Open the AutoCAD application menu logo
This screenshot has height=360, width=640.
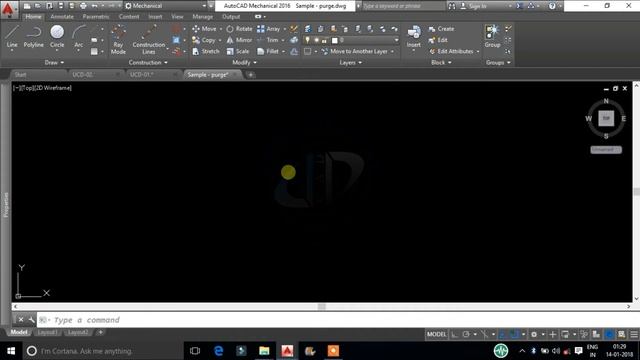[8, 9]
